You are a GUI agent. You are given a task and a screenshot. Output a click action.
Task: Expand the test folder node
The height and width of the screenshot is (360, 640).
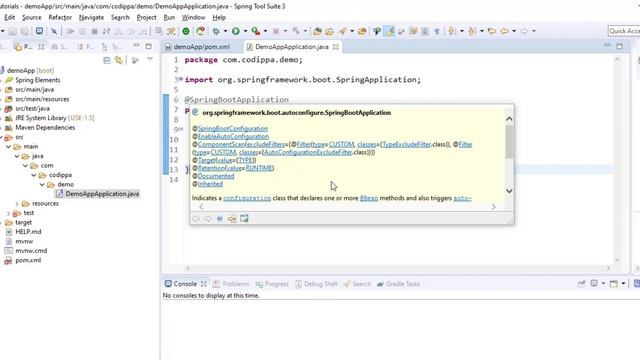coord(9,213)
